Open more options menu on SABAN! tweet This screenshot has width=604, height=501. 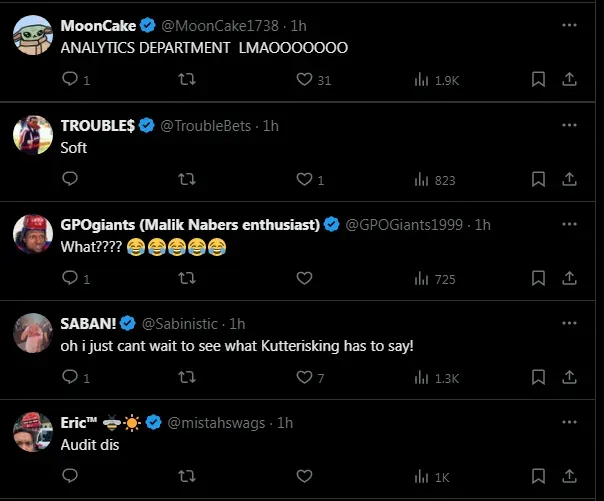[569, 323]
